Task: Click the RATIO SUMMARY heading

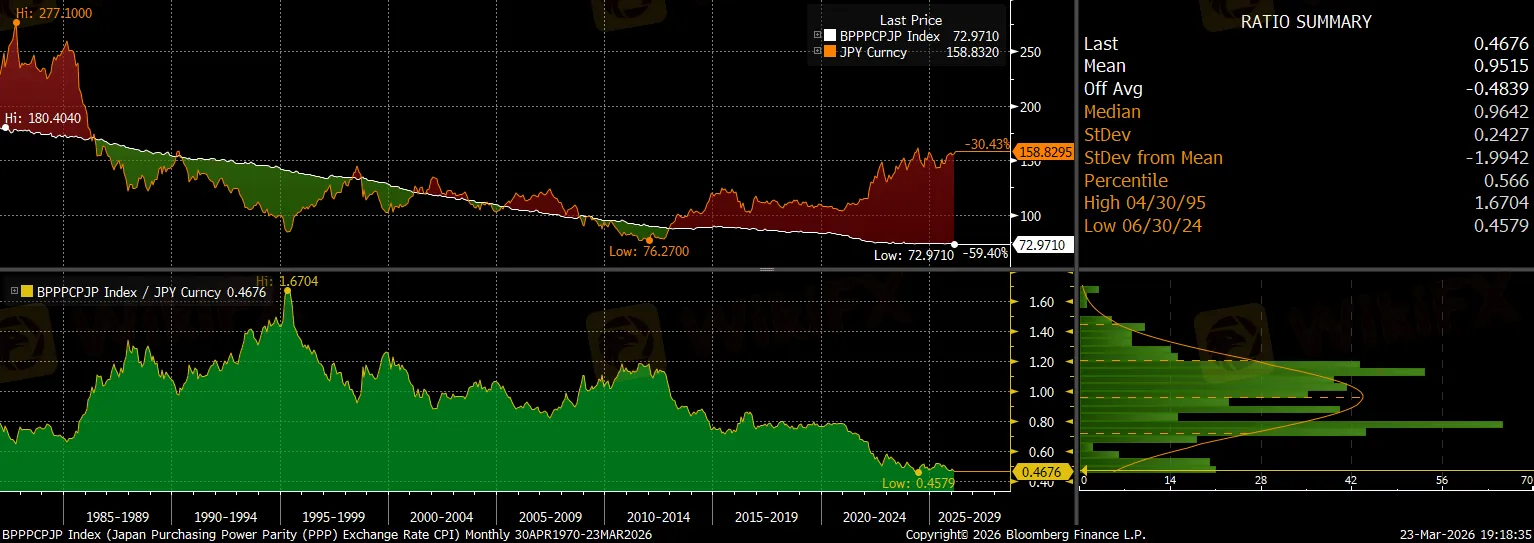Action: click(1305, 22)
